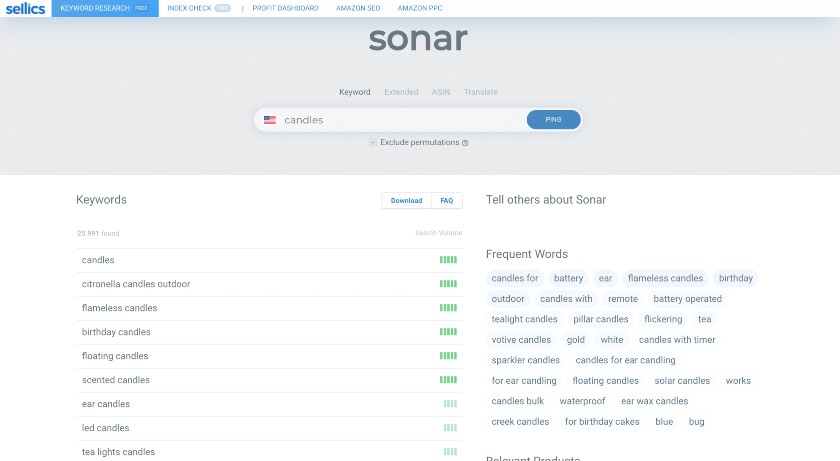Open the Keyword Research tab
The height and width of the screenshot is (461, 840).
pyautogui.click(x=104, y=8)
